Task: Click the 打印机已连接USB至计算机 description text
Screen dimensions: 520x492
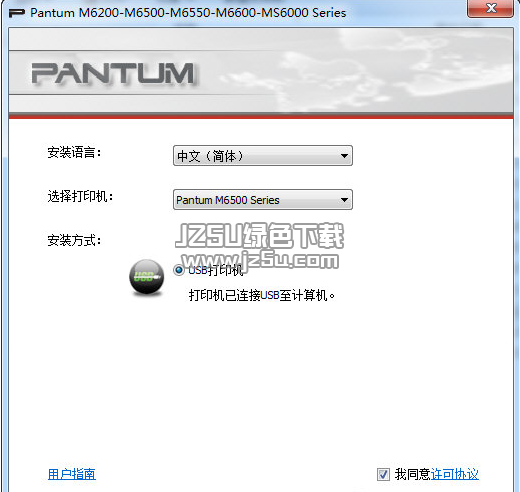Action: tap(262, 295)
